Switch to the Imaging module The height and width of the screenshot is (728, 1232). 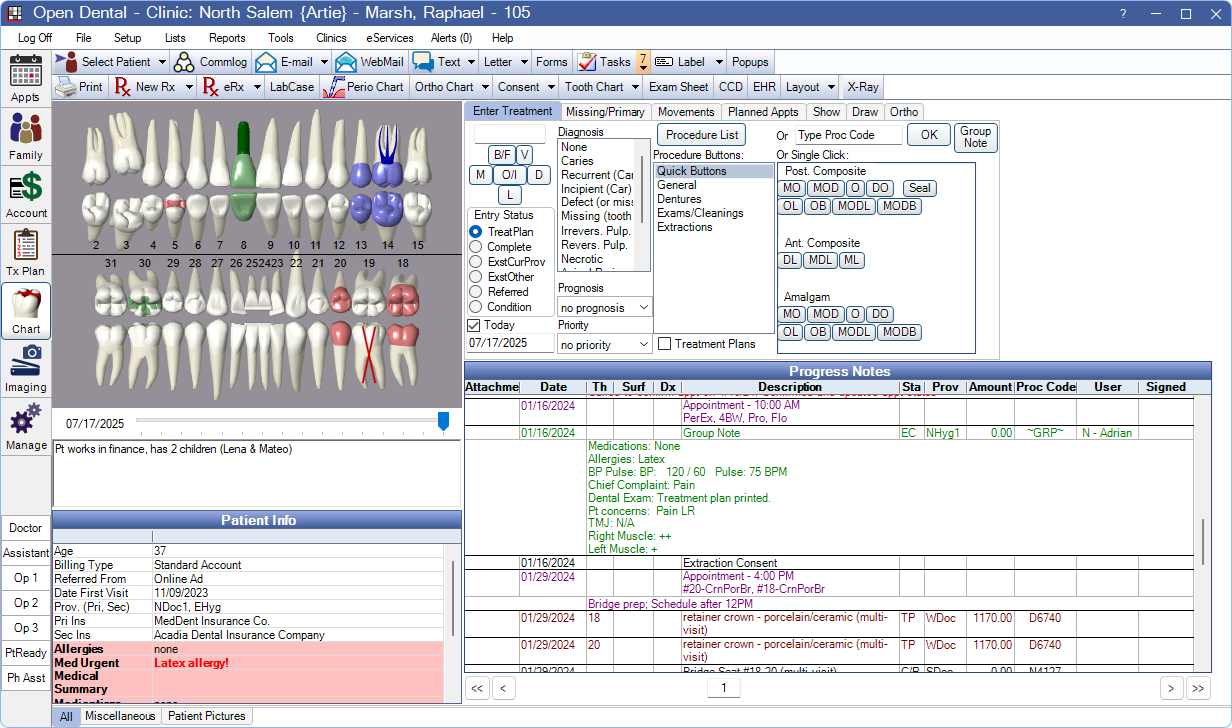pos(26,368)
